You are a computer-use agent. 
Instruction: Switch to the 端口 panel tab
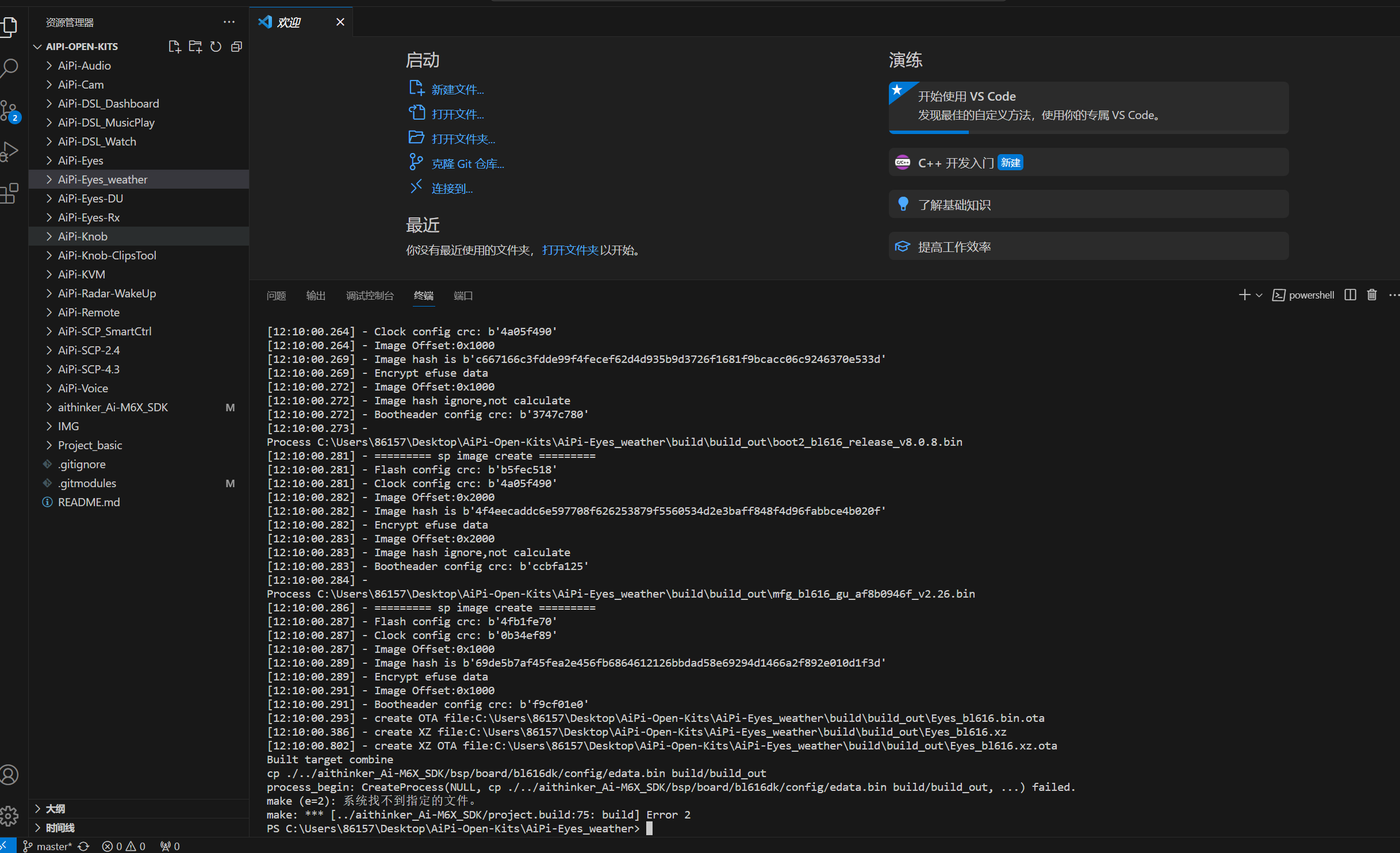(463, 296)
